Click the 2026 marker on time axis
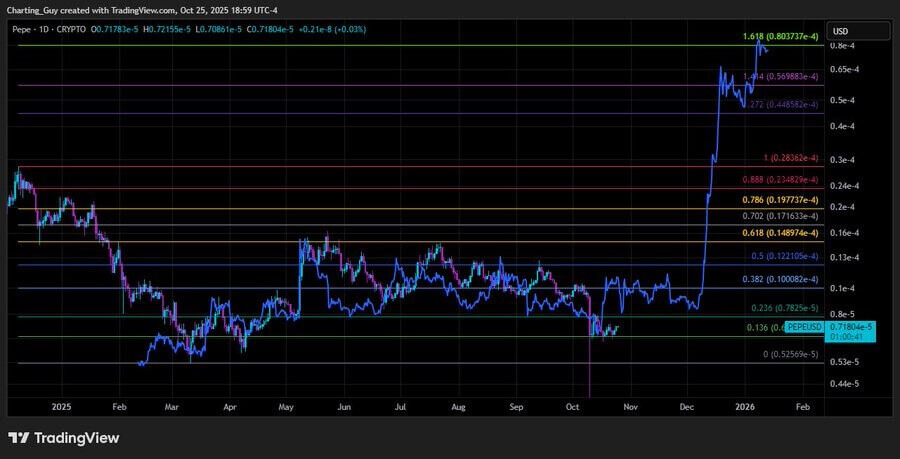The image size is (900, 459). tap(744, 407)
